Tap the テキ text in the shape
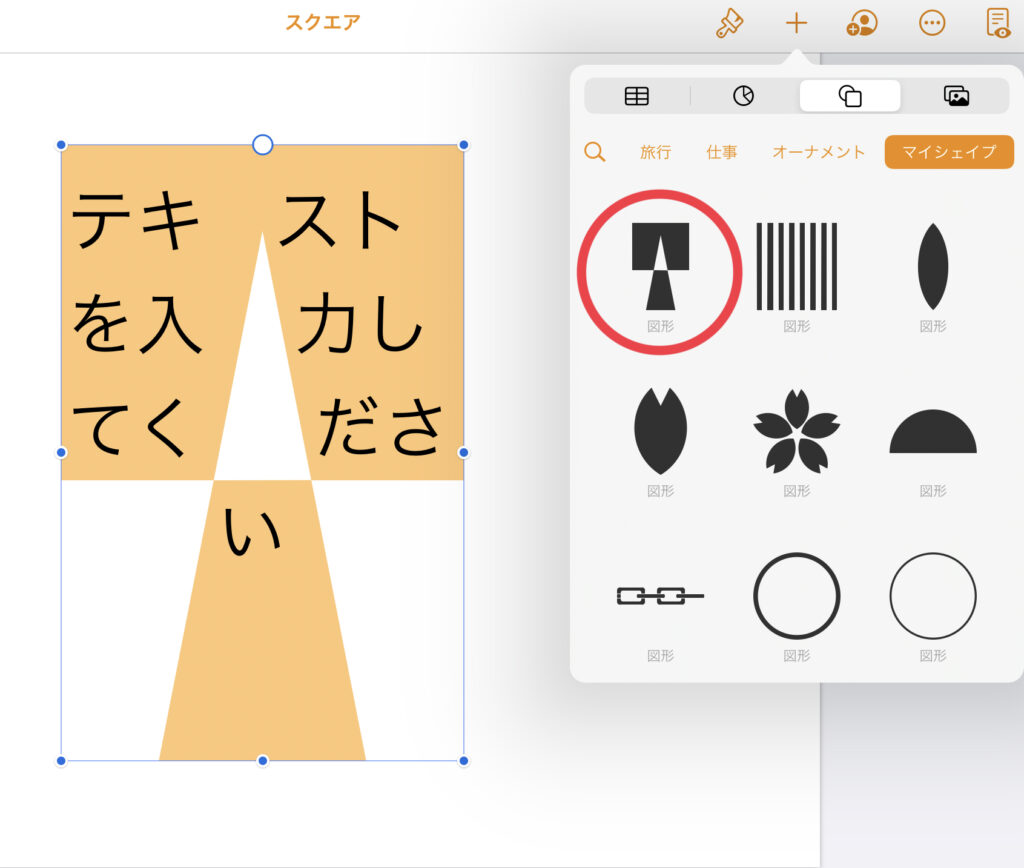 click(135, 219)
